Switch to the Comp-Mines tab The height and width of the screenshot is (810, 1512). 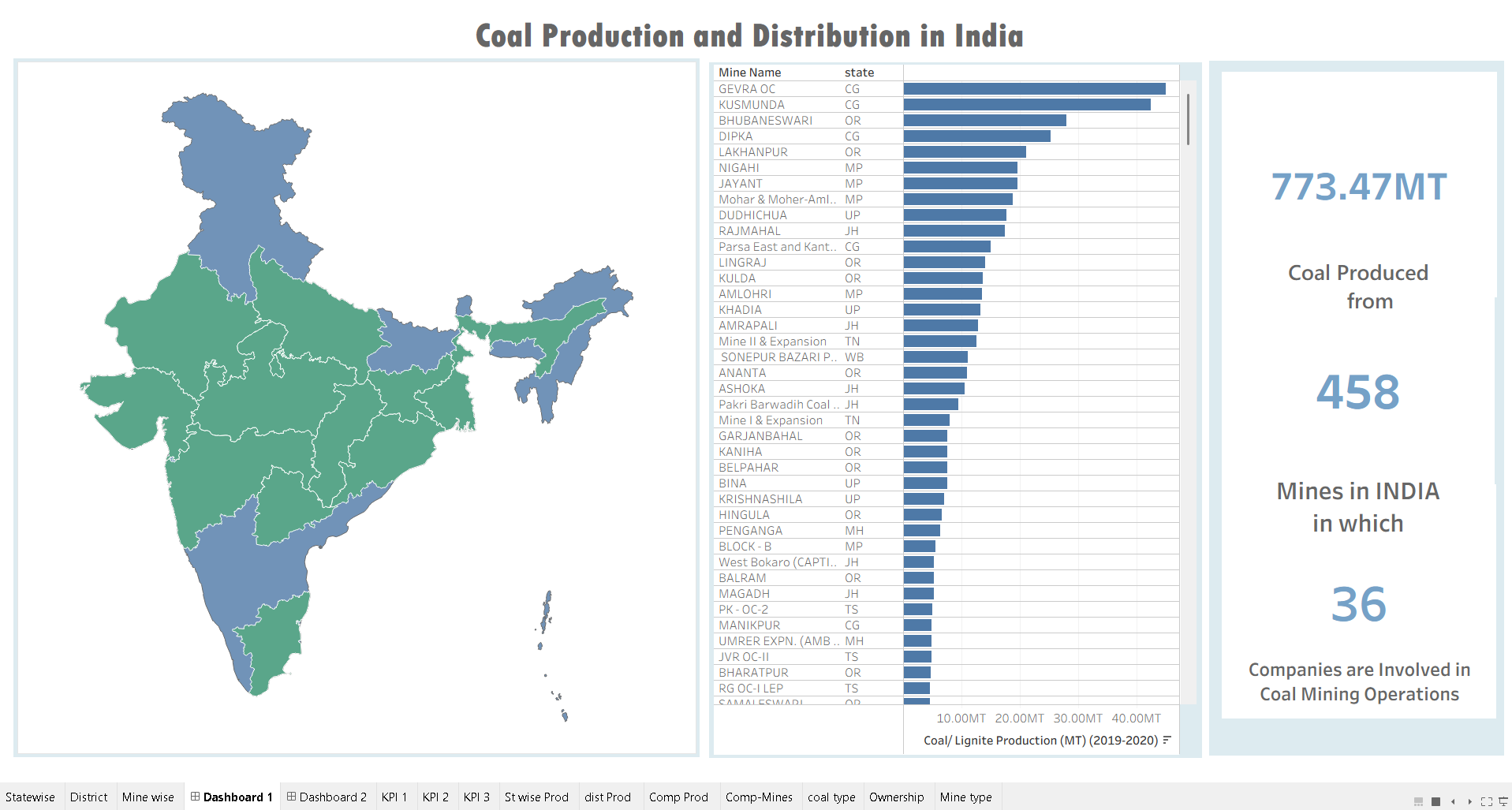(760, 797)
